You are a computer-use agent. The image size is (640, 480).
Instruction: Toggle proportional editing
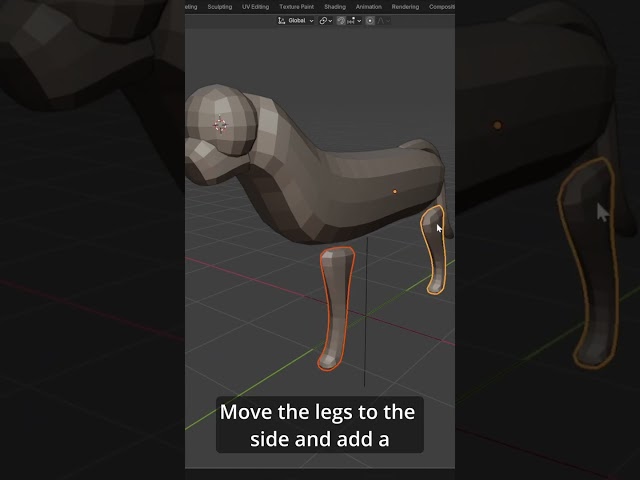(x=370, y=21)
